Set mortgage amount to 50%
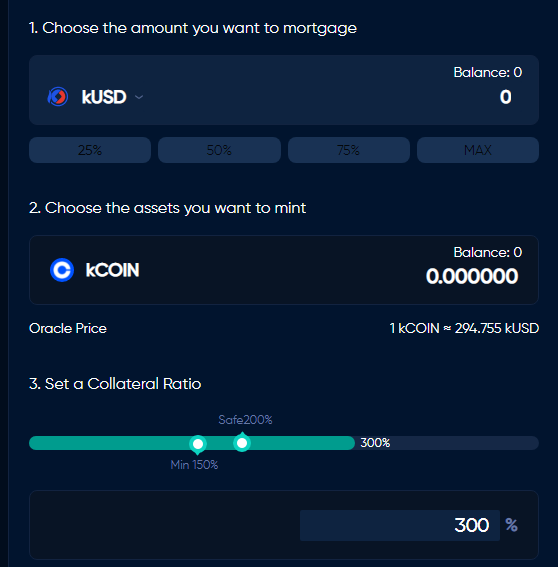This screenshot has height=567, width=558. [219, 150]
